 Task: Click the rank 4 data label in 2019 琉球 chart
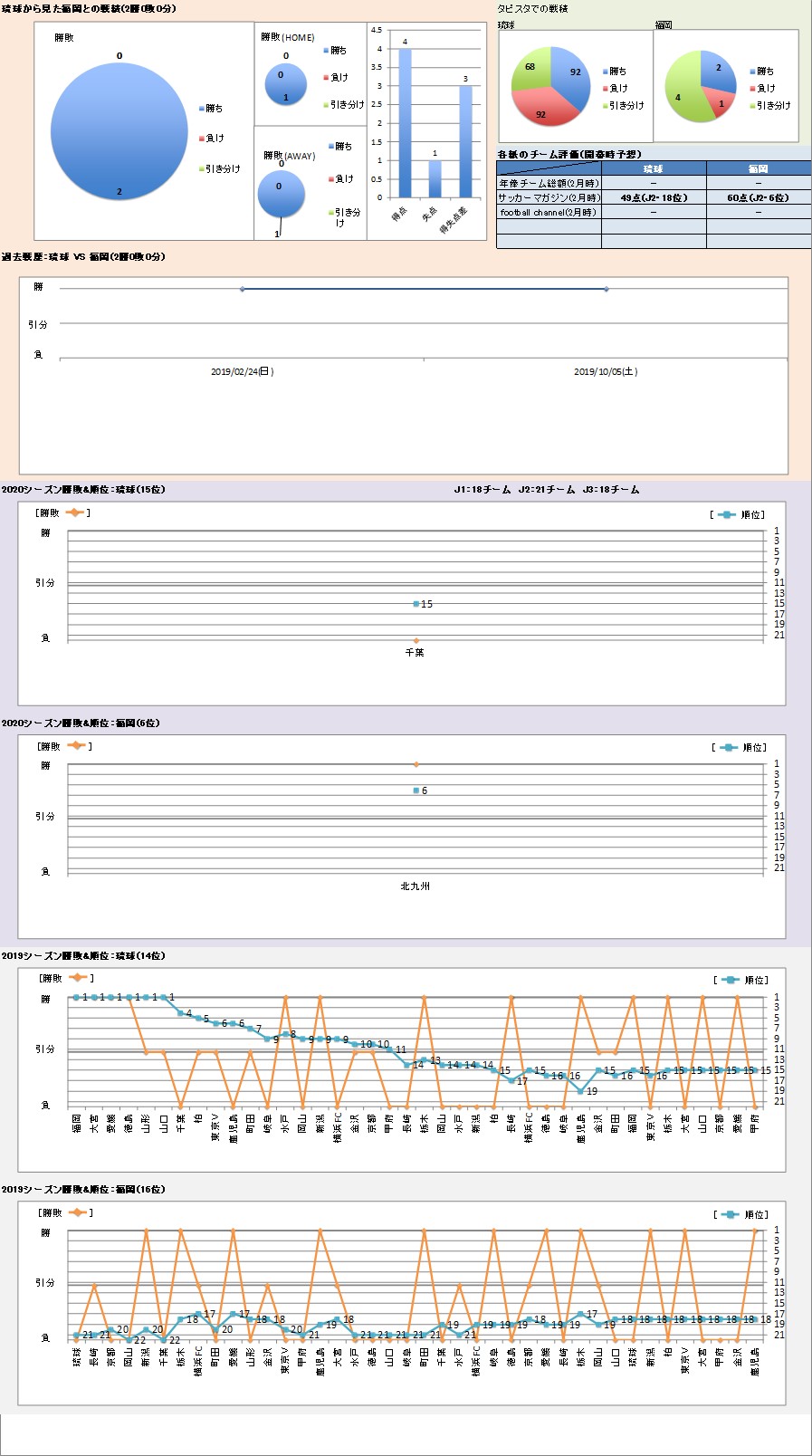[x=189, y=1014]
